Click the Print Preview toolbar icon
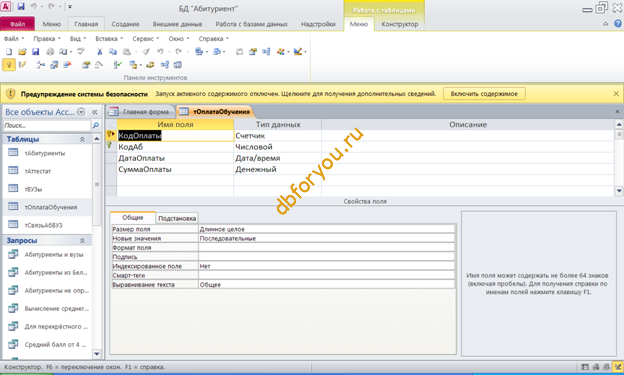The image size is (624, 375). coord(63,51)
